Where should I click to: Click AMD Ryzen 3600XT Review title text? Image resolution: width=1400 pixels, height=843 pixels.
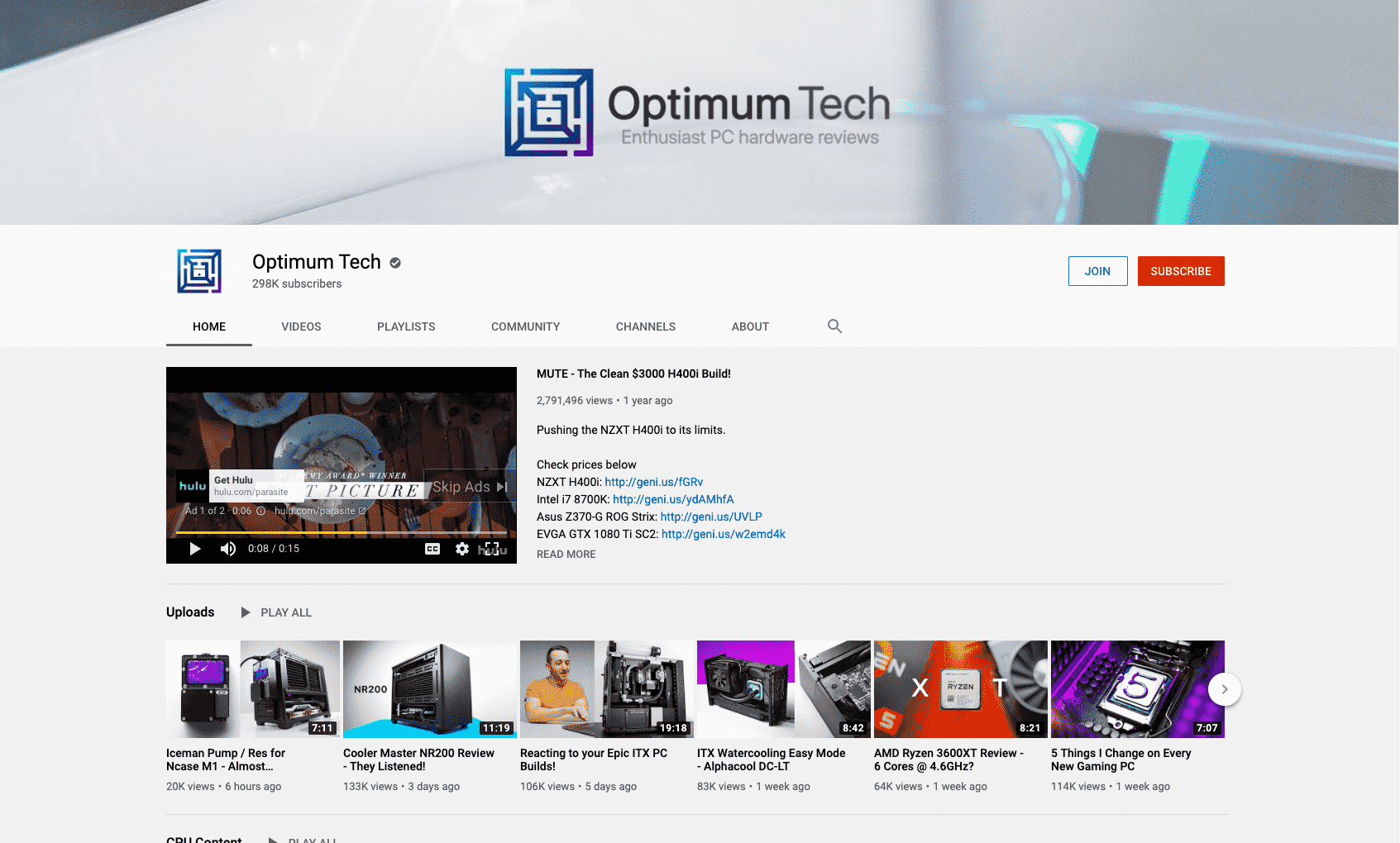pos(948,760)
